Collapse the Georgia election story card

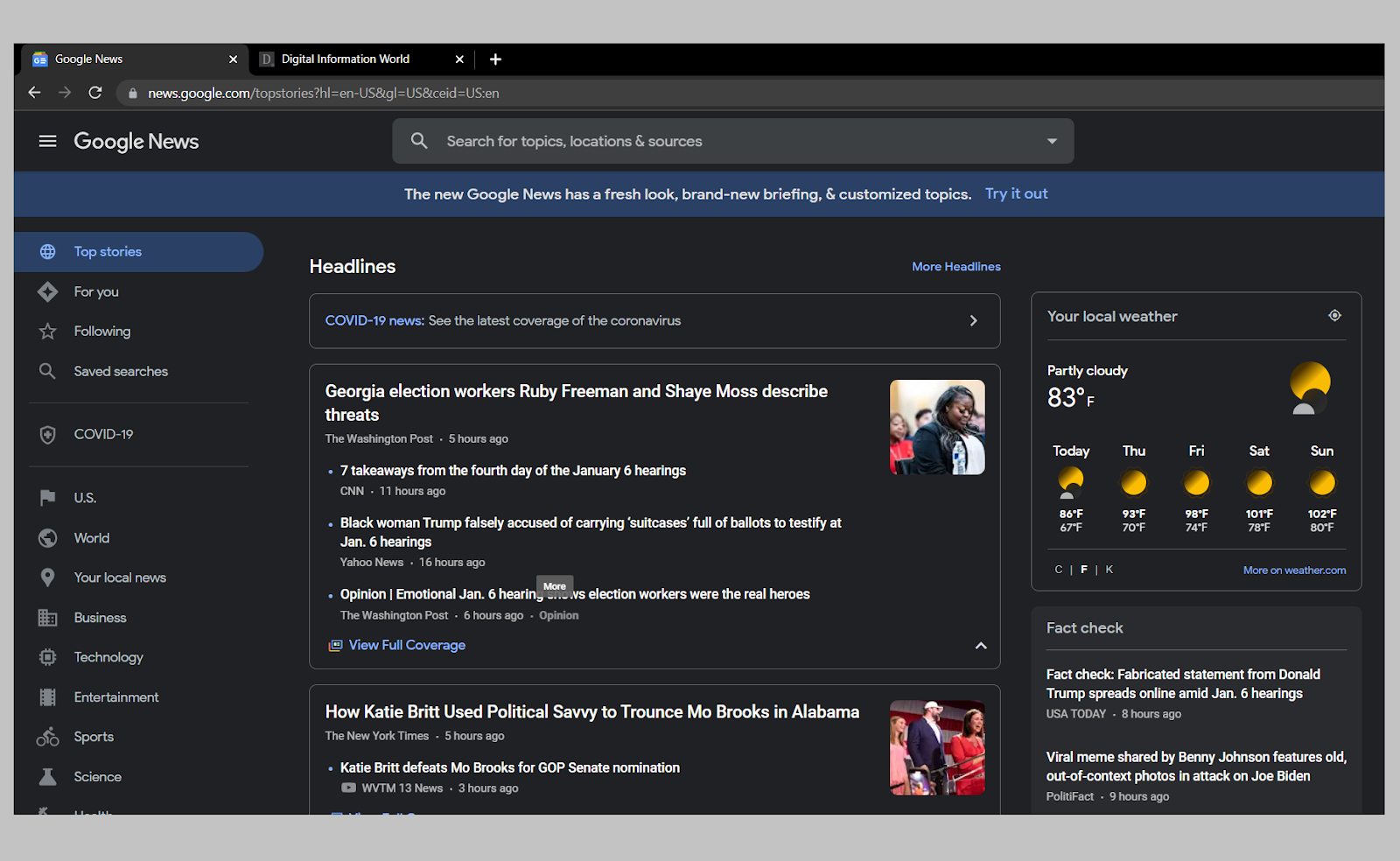[981, 646]
